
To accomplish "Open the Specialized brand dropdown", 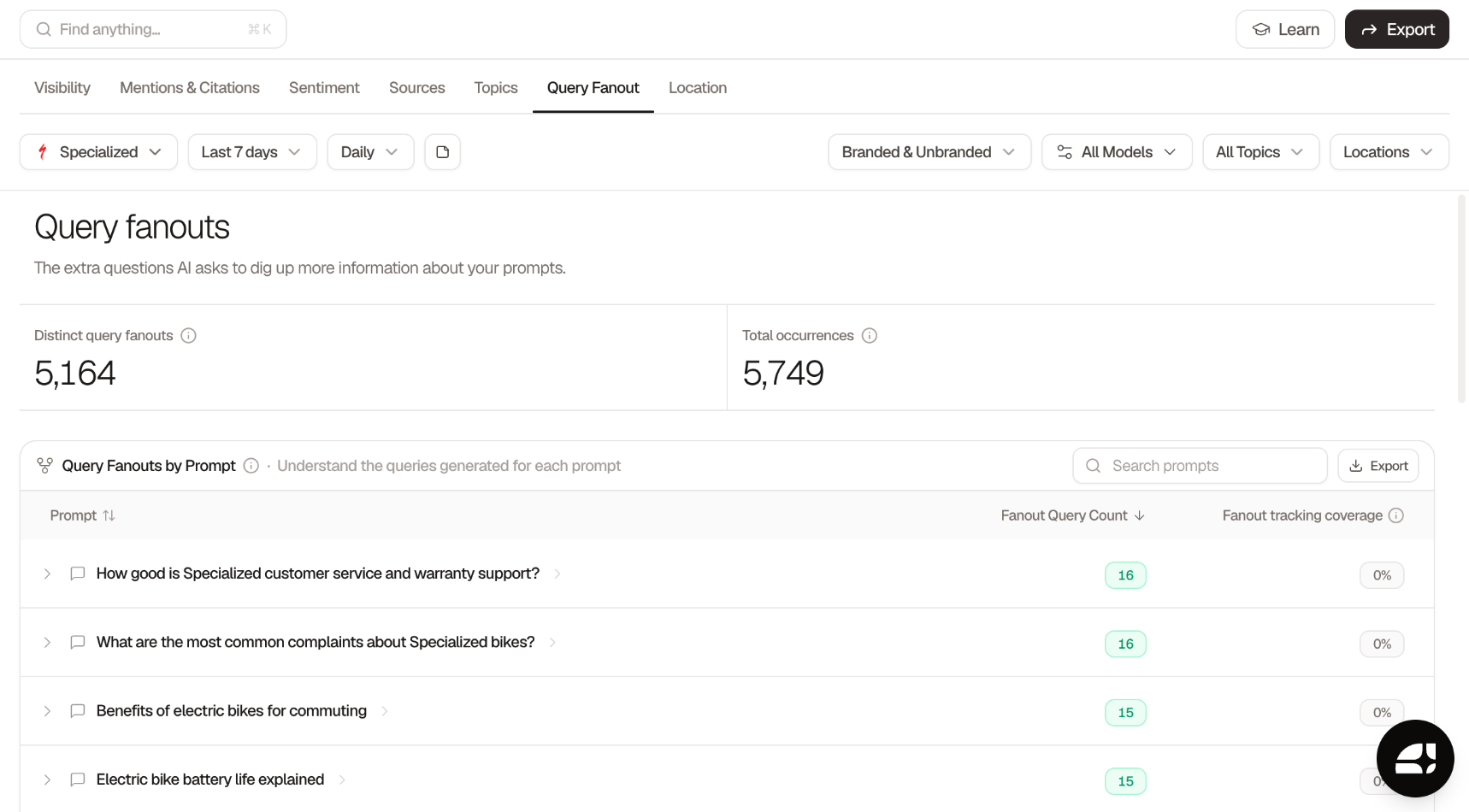I will click(98, 152).
